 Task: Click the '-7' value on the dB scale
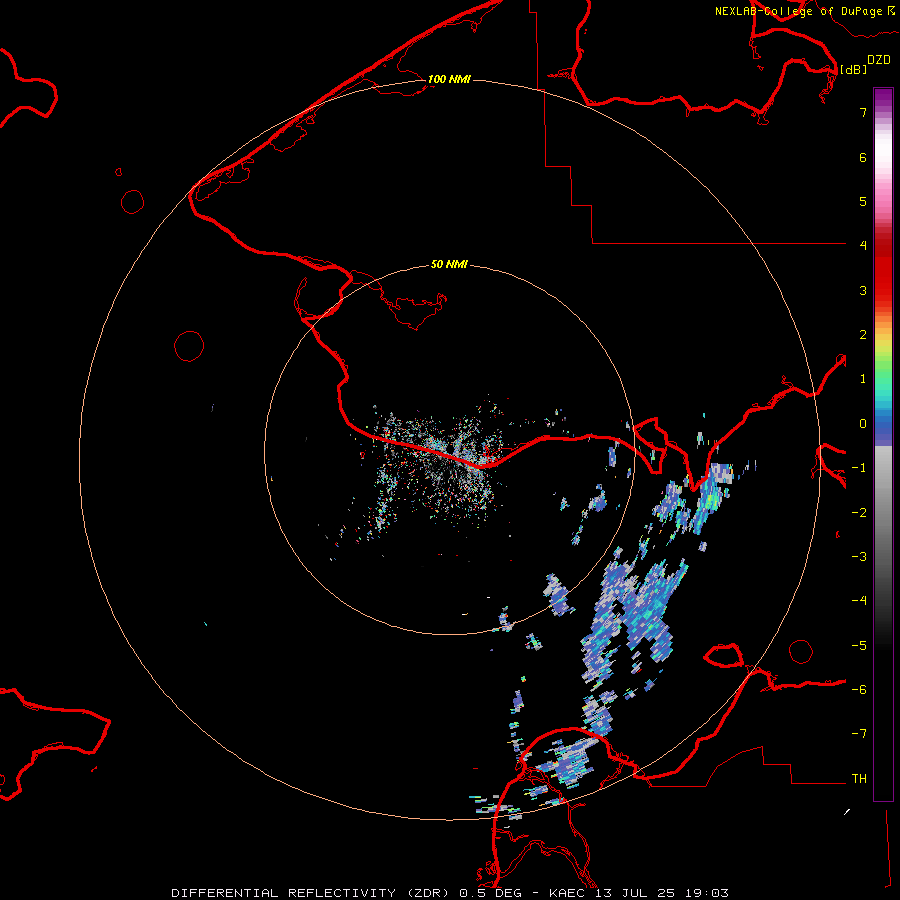859,734
